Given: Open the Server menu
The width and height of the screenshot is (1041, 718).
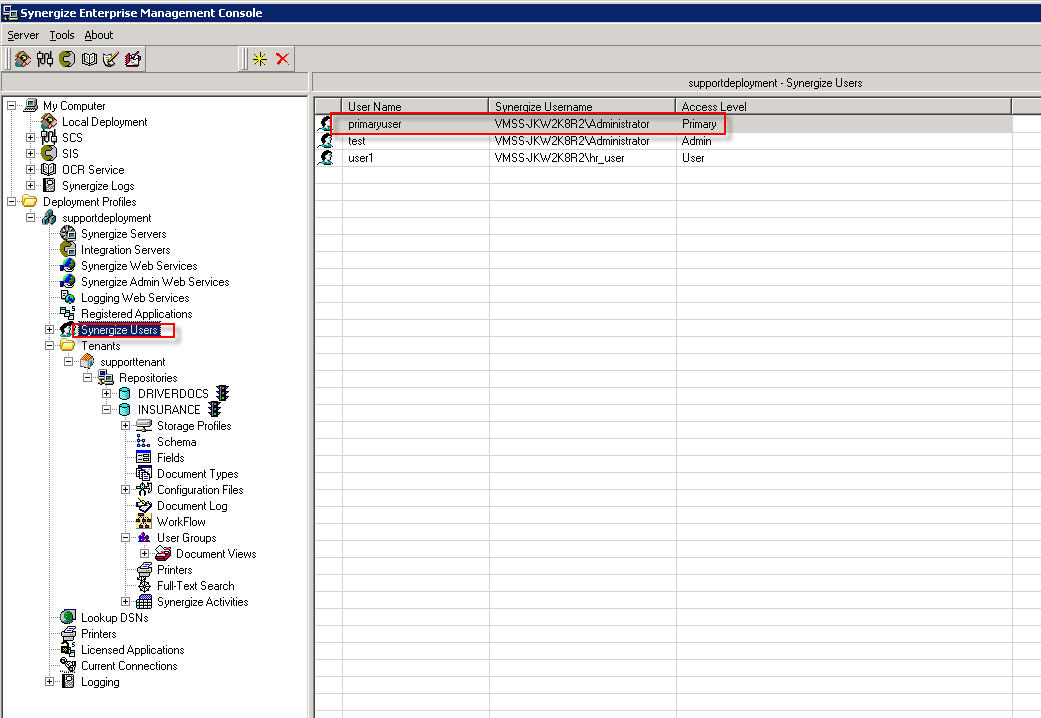Looking at the screenshot, I should point(23,35).
